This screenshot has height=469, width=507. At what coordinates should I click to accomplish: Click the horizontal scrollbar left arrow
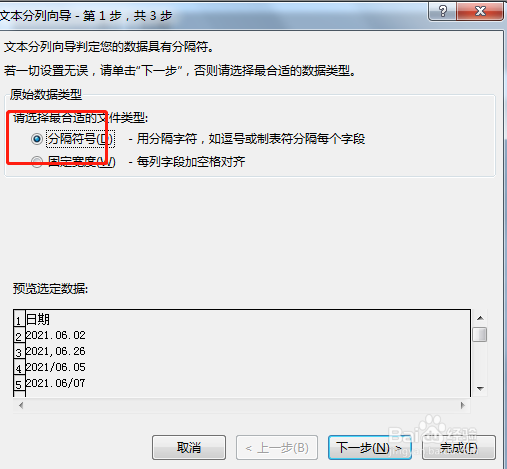pos(21,405)
